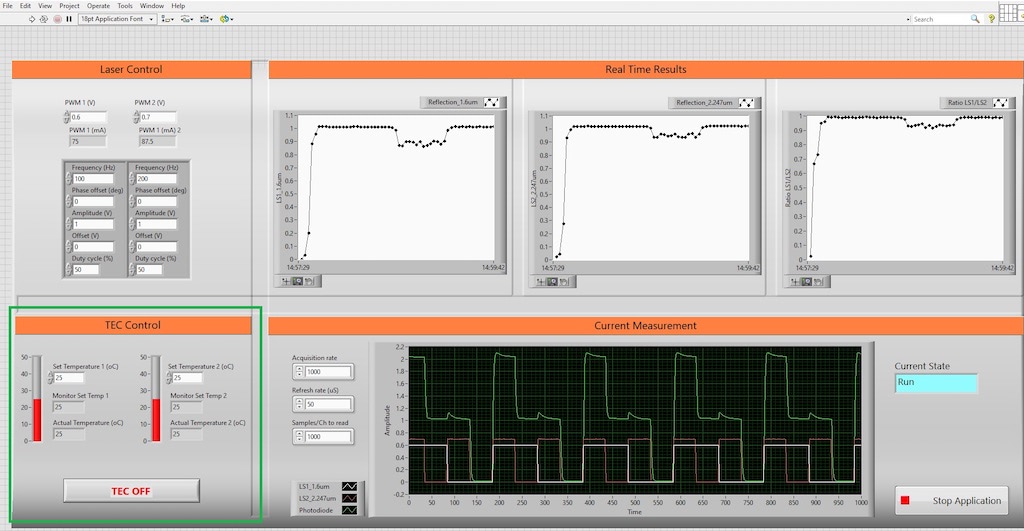Open the Operate menu
1024x531 pixels.
click(98, 6)
